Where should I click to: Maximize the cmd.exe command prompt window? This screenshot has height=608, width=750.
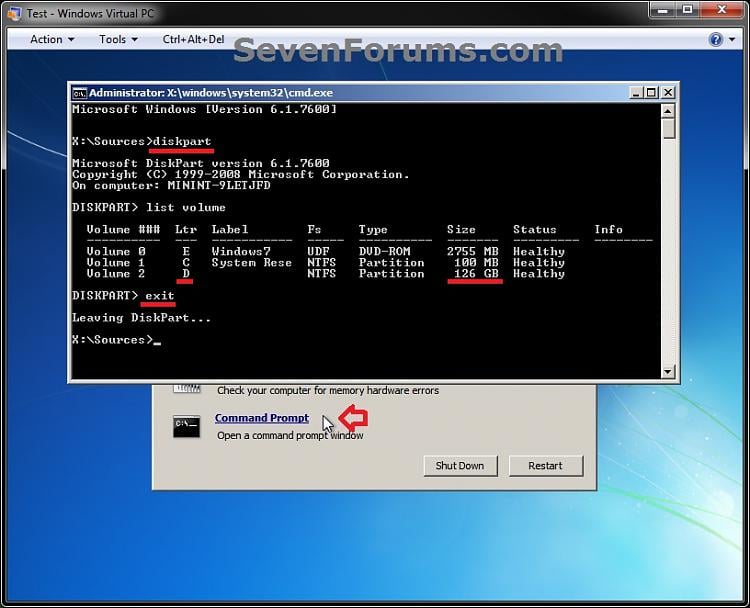[x=651, y=92]
